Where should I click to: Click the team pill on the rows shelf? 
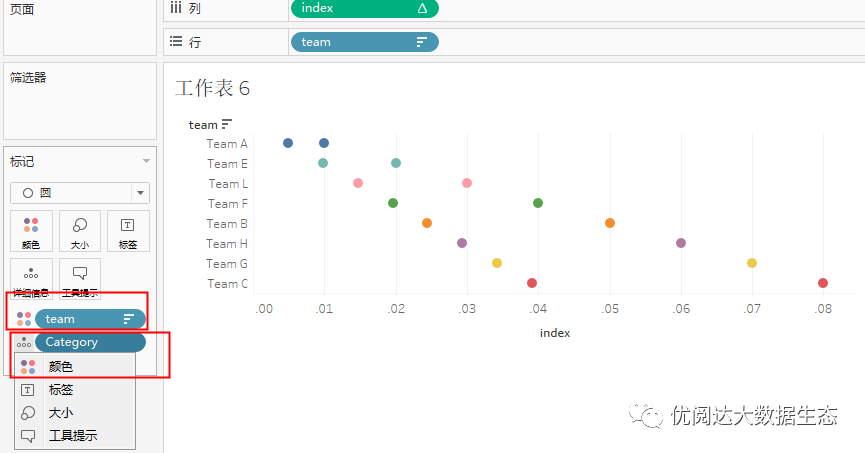[364, 42]
